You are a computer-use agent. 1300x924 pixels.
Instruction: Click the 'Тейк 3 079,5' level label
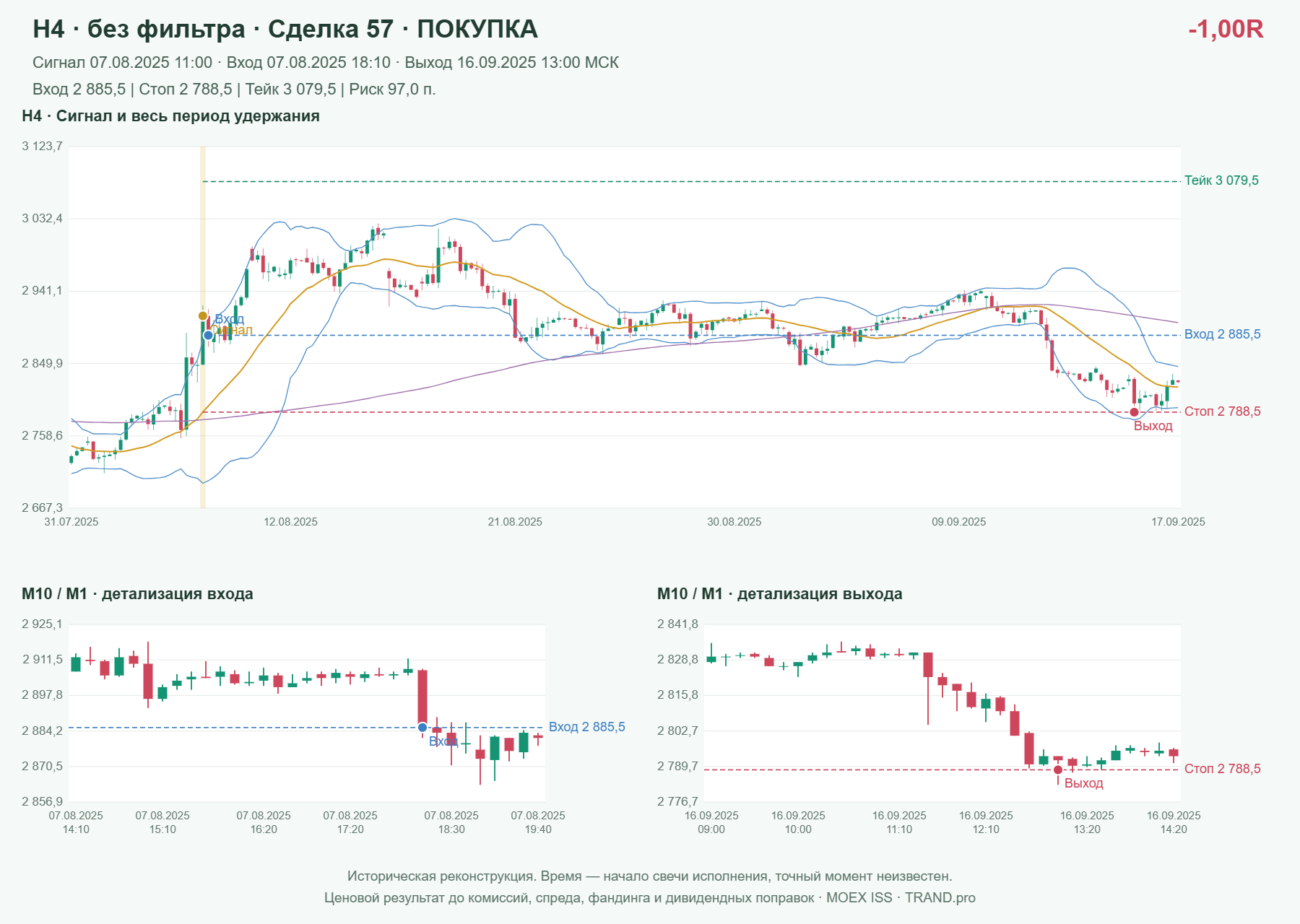click(1221, 180)
